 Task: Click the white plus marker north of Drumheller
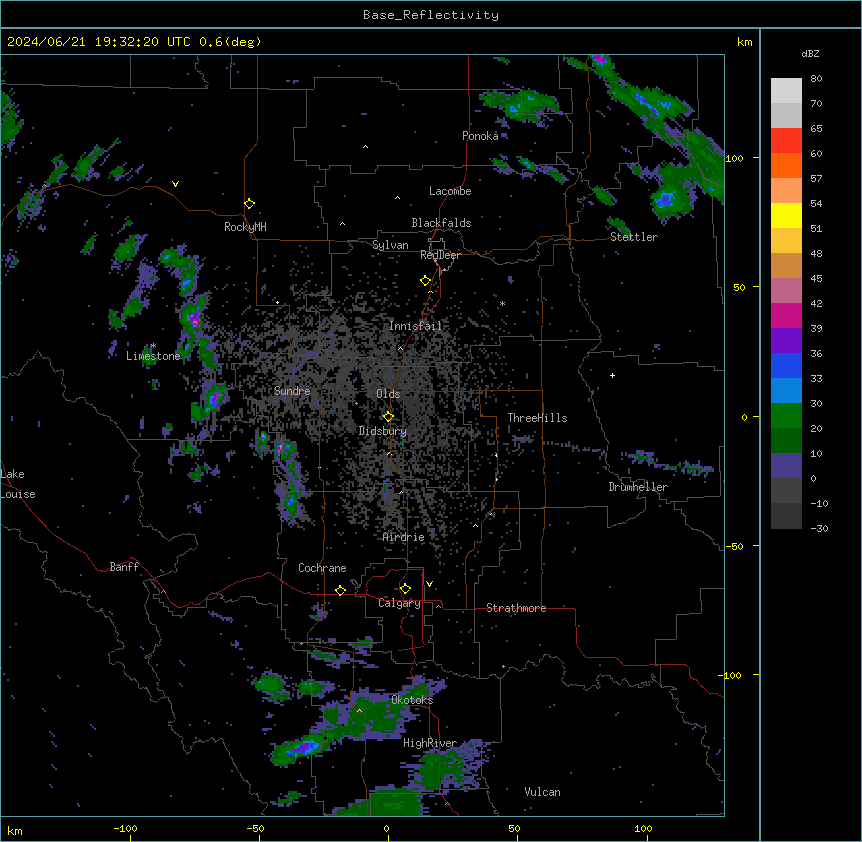(612, 375)
